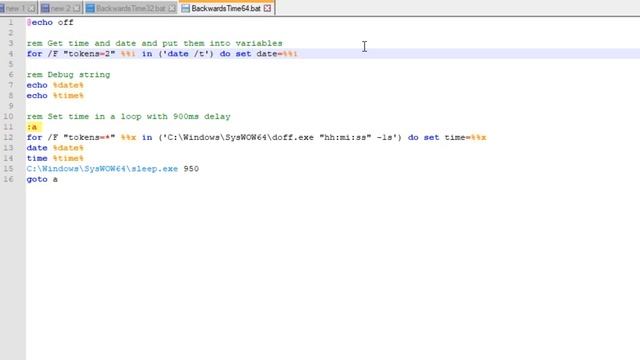Open the BackwardsTime32.bat tab
This screenshot has height=360, width=640.
(x=131, y=8)
